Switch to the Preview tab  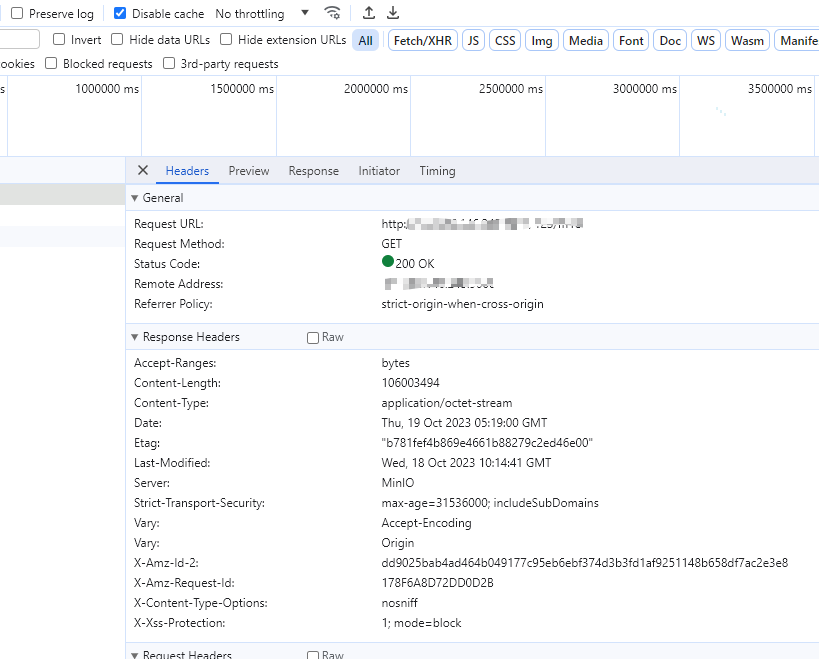point(249,171)
